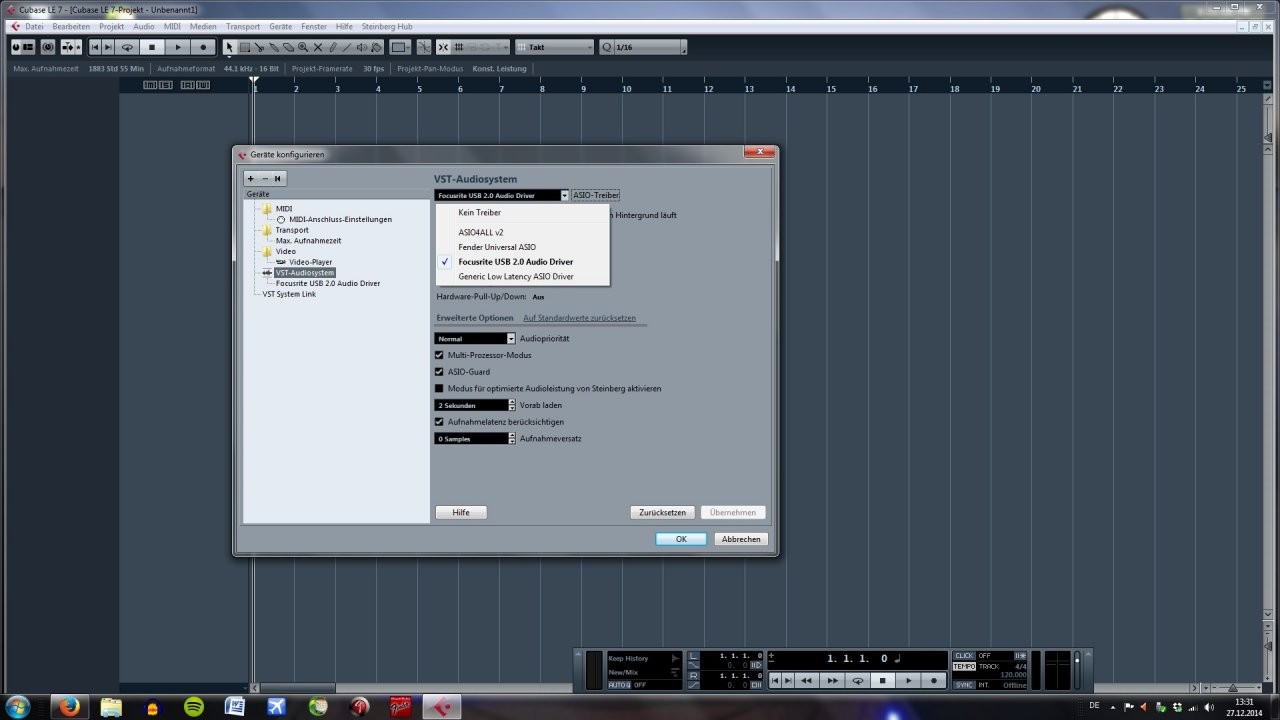Select the Object Selection arrow tool

(x=229, y=47)
